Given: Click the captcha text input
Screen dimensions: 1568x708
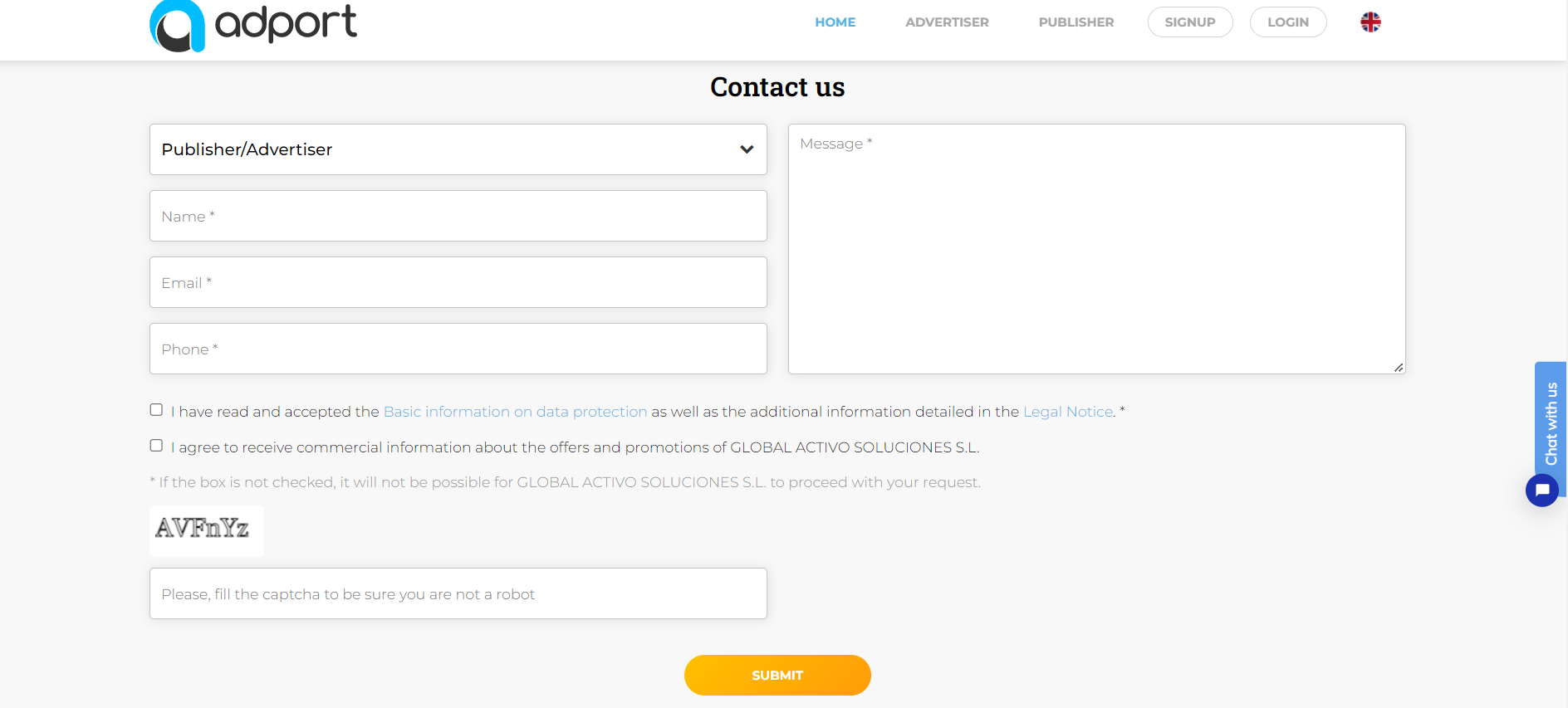Looking at the screenshot, I should click(x=458, y=593).
